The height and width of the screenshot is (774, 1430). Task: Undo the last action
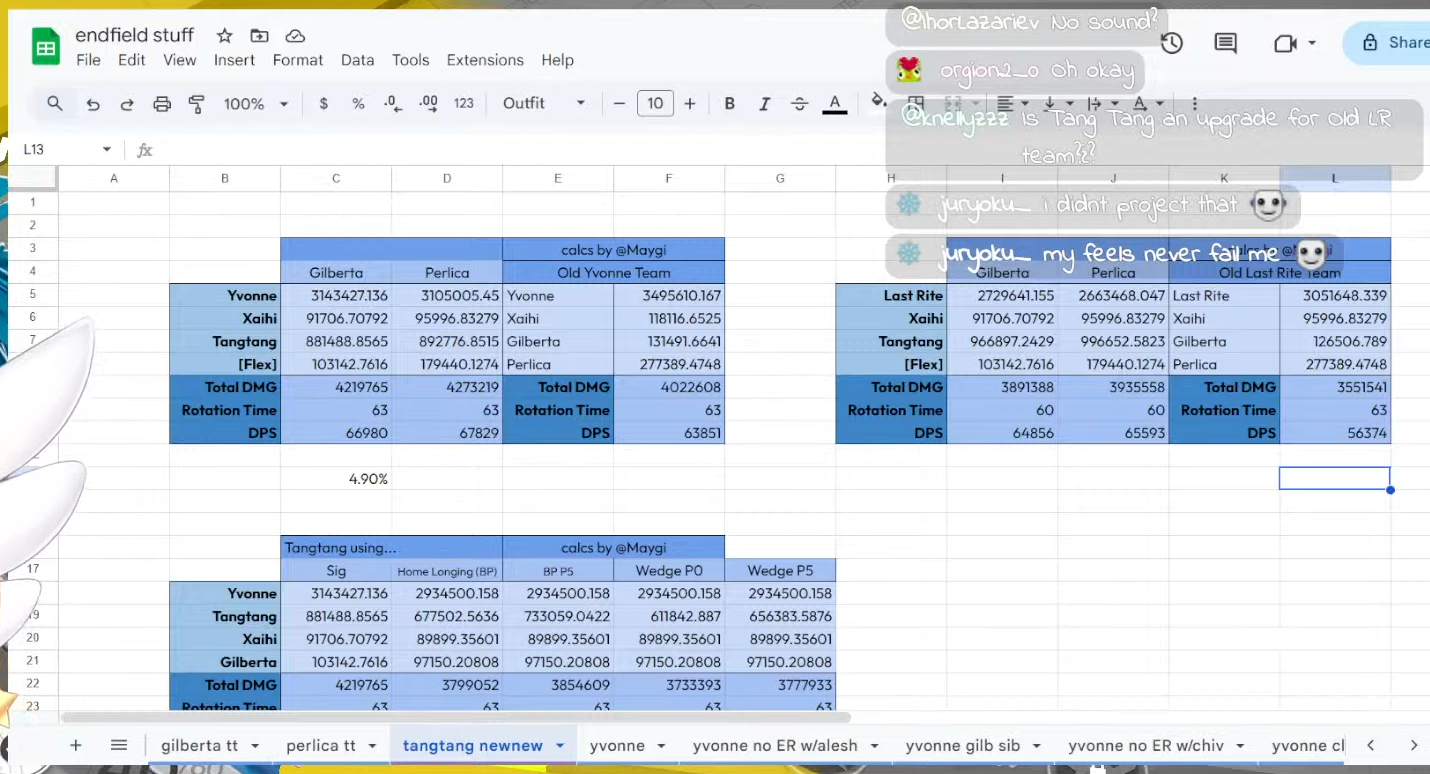click(93, 104)
